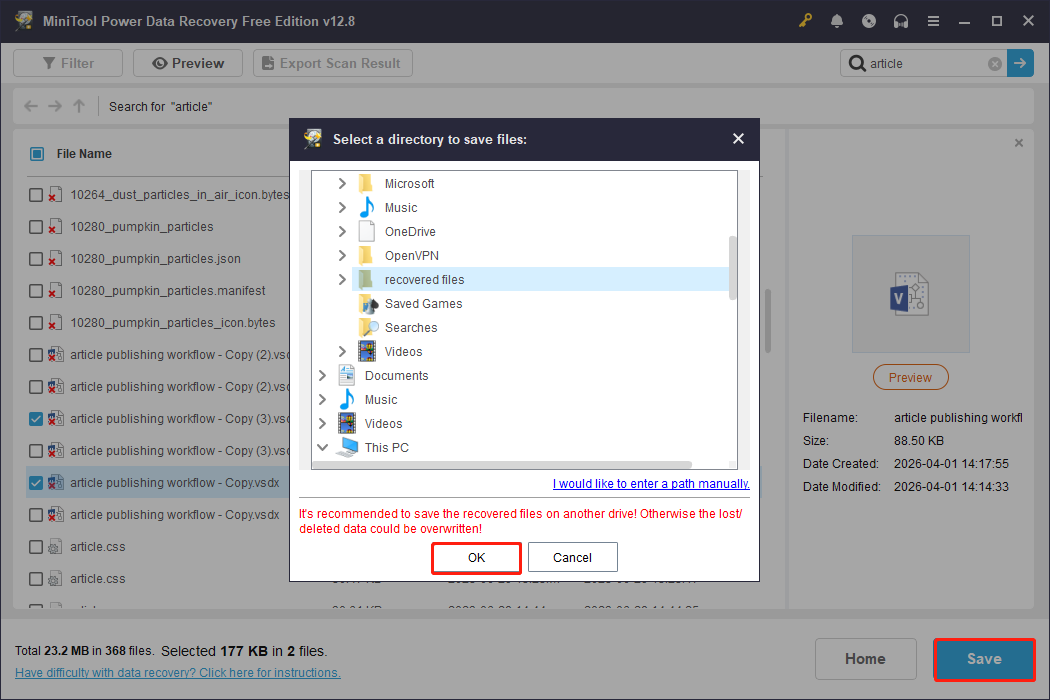Viewport: 1050px width, 700px height.
Task: Toggle the select-all File Name checkbox
Action: point(37,153)
